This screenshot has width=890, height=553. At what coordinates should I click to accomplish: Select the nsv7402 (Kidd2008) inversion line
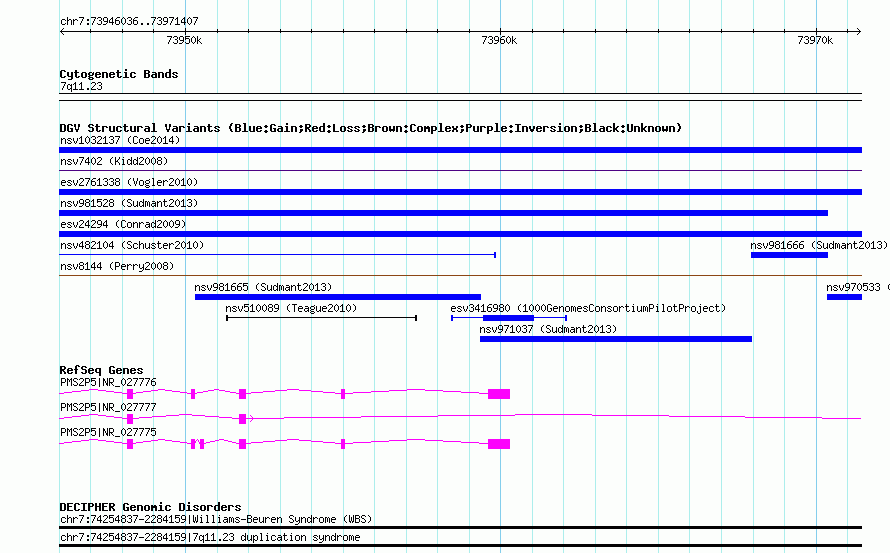coord(460,170)
